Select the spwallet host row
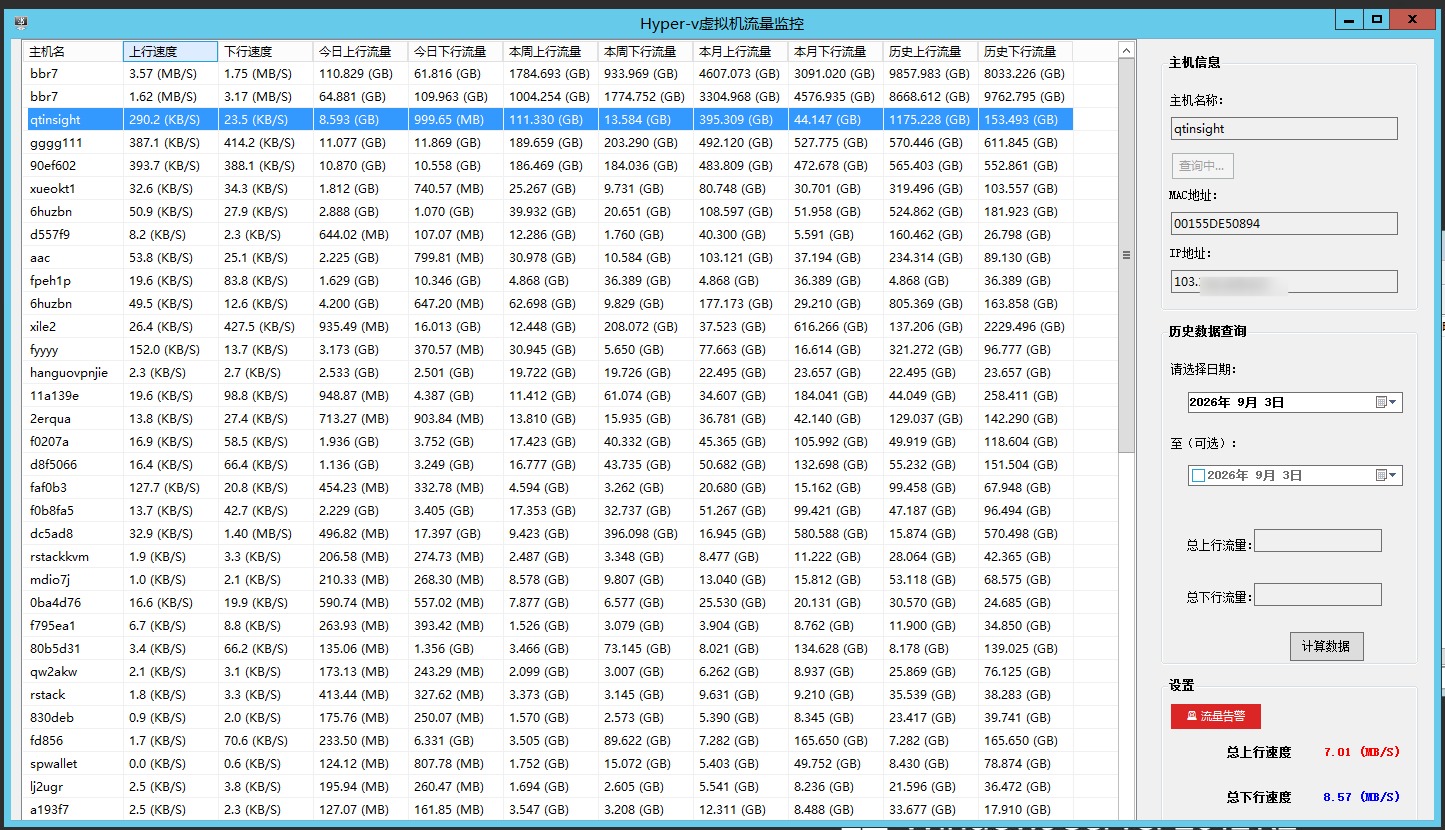This screenshot has height=830, width=1445. point(549,764)
